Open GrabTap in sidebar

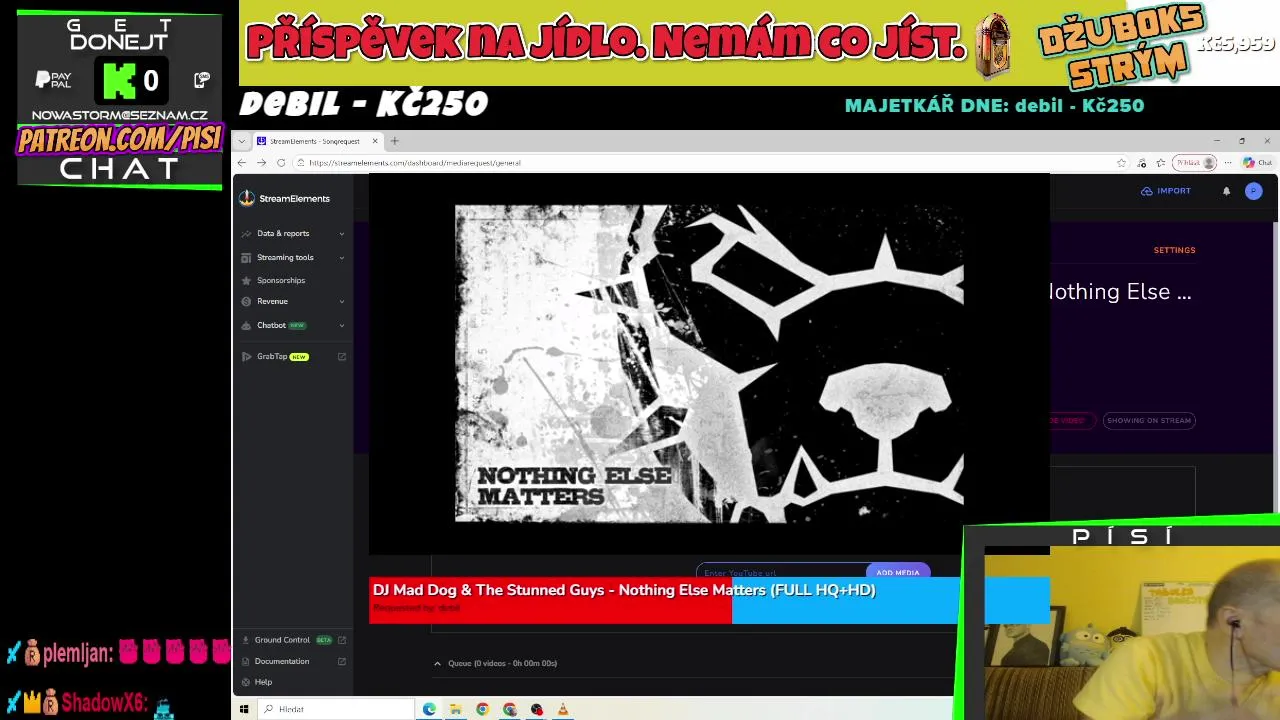tap(272, 357)
